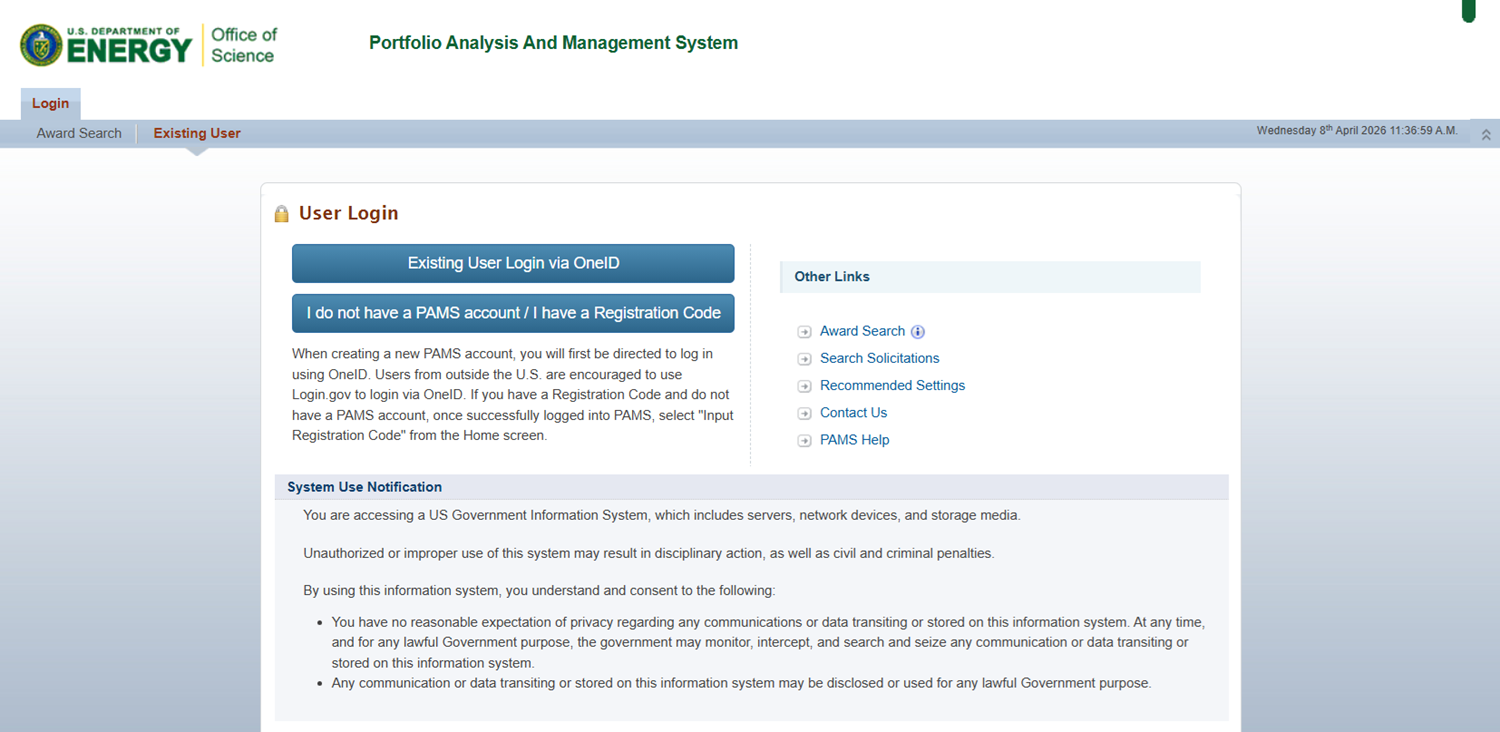Screen dimensions: 1500x732
Task: Click Existing User Login via OneID button
Action: pyautogui.click(x=513, y=264)
